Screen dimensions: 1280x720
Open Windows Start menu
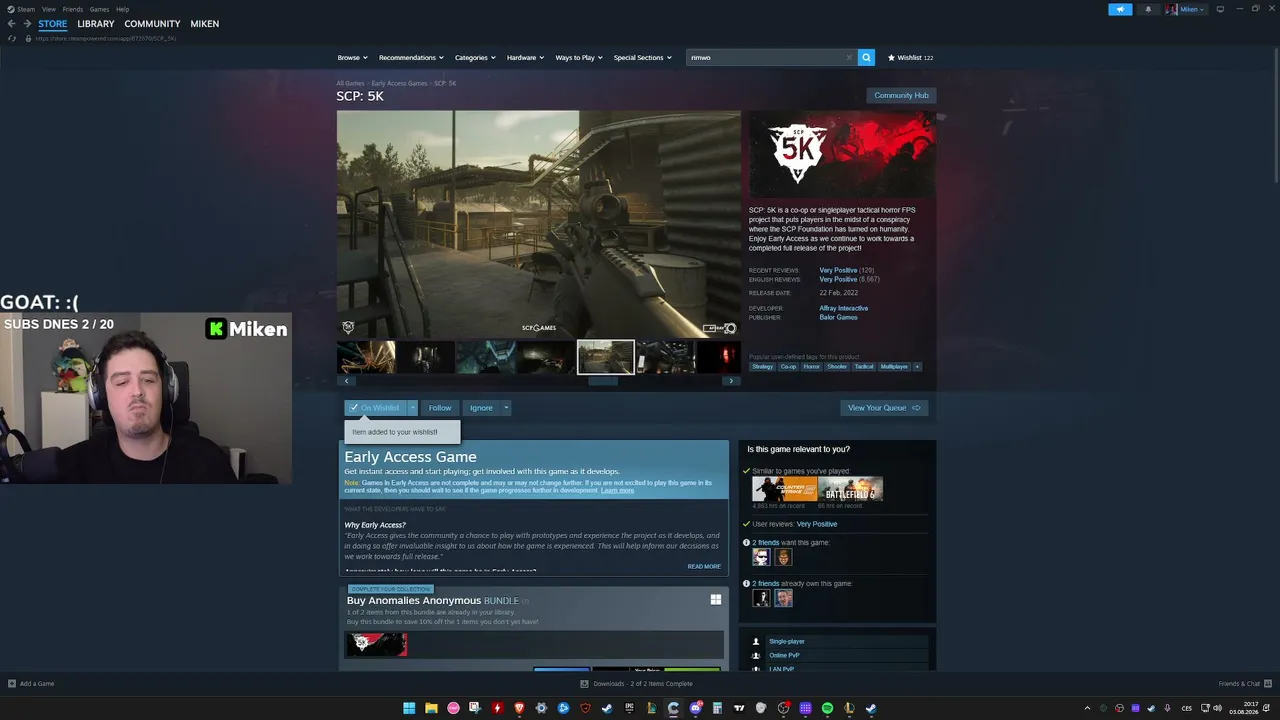[409, 708]
